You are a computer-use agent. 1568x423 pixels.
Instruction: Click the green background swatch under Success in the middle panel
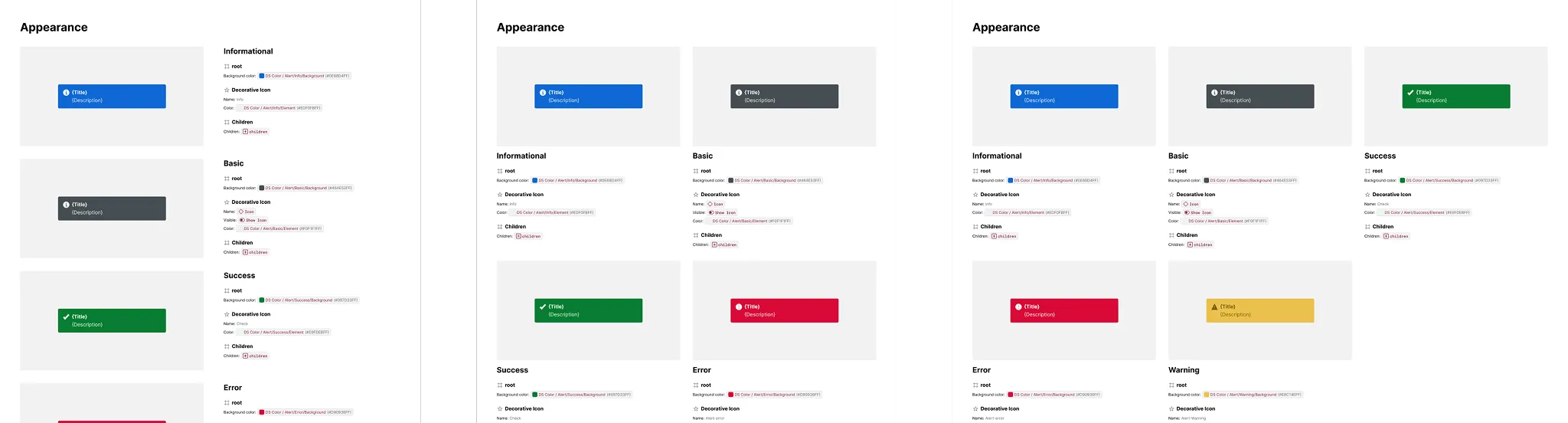click(534, 395)
